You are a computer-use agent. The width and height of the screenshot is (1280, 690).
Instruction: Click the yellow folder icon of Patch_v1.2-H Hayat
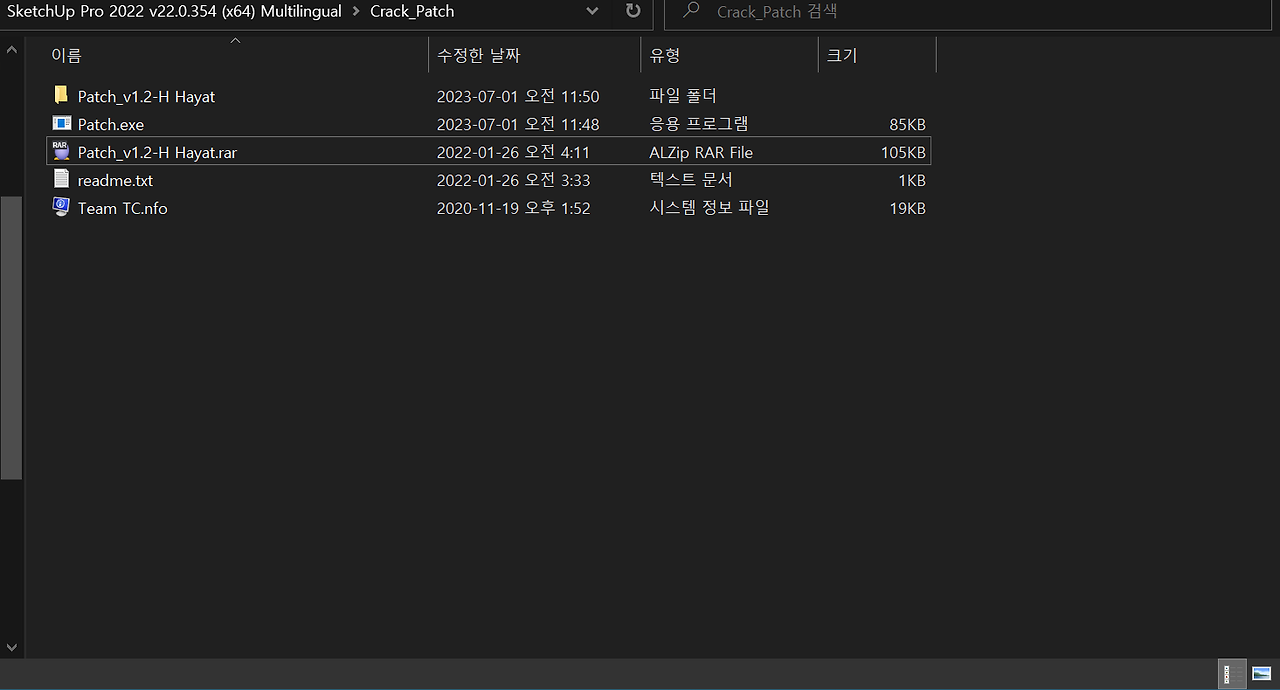pos(60,95)
